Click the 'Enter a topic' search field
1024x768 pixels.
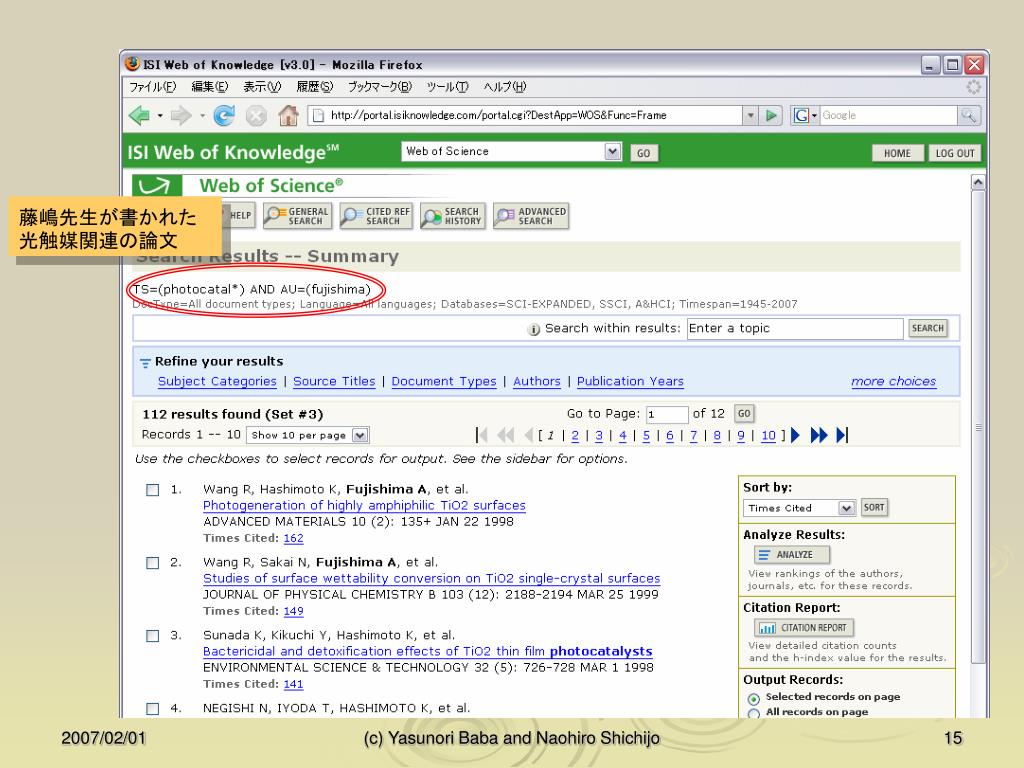(795, 328)
